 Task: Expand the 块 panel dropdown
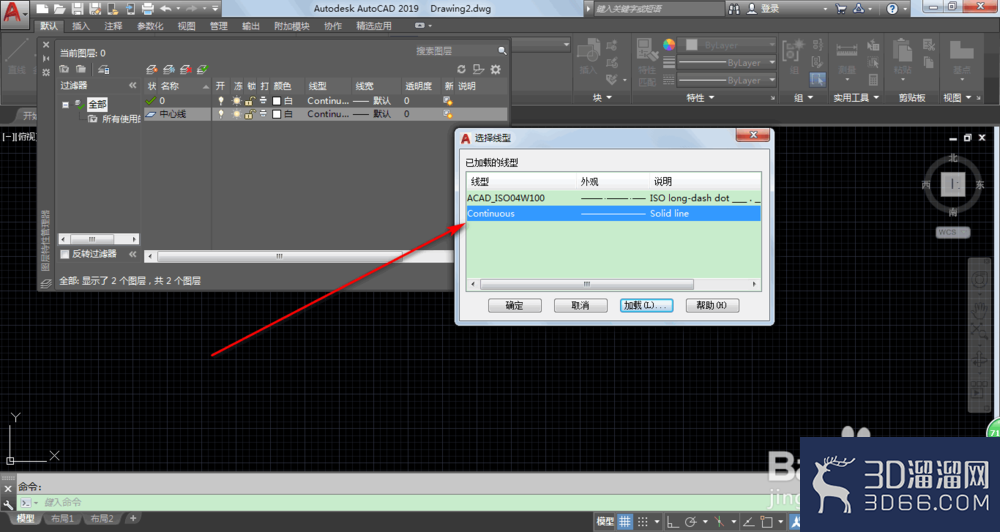(x=602, y=98)
